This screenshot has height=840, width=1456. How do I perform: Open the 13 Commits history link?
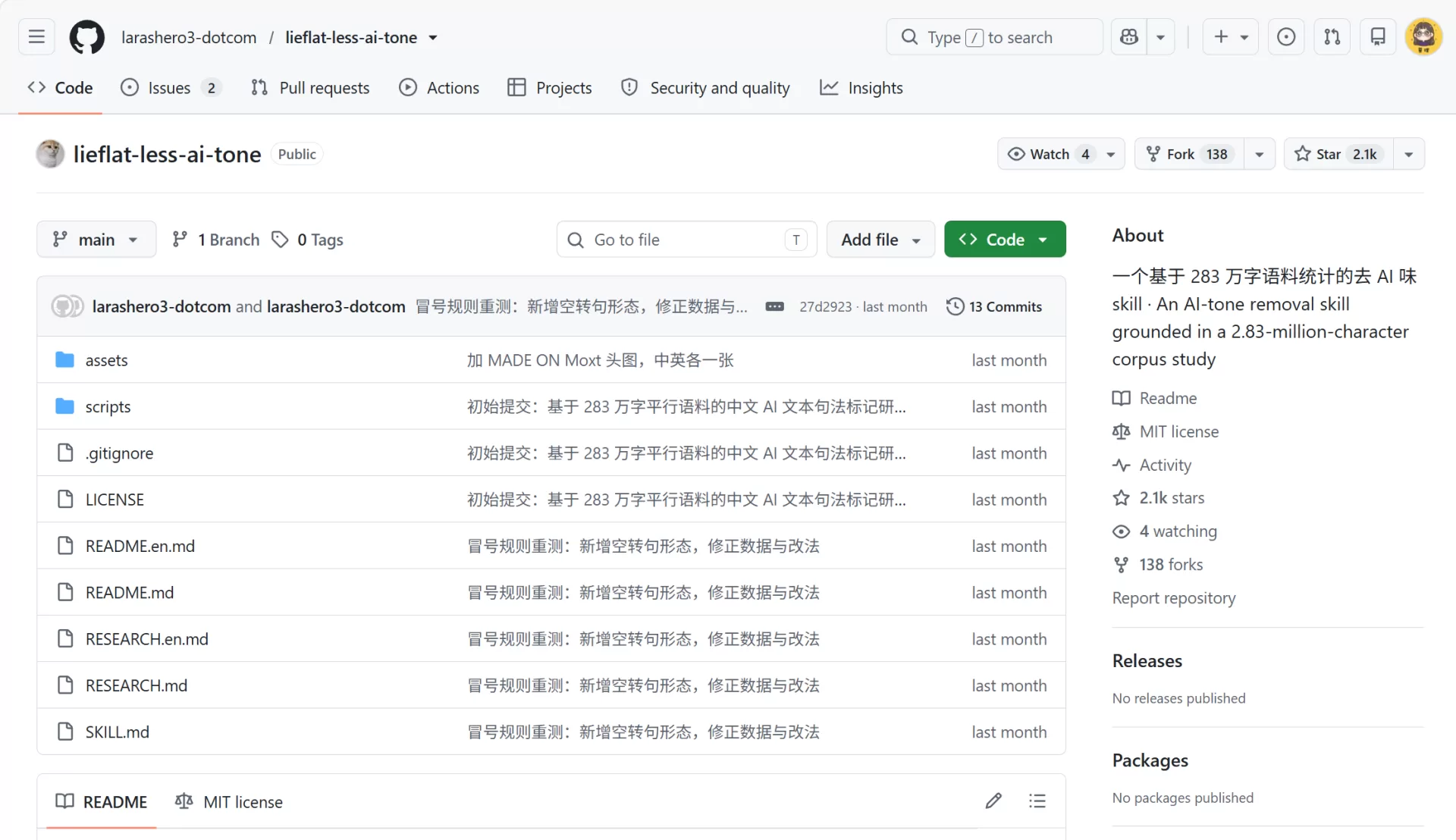coord(994,306)
